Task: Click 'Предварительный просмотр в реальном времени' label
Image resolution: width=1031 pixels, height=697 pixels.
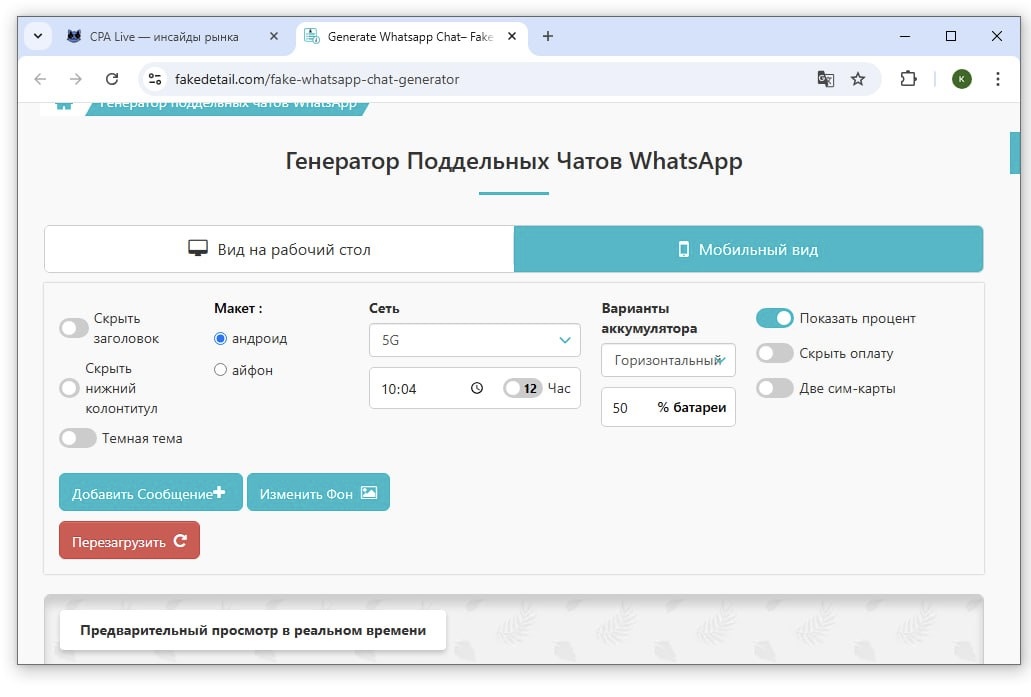Action: click(x=253, y=630)
